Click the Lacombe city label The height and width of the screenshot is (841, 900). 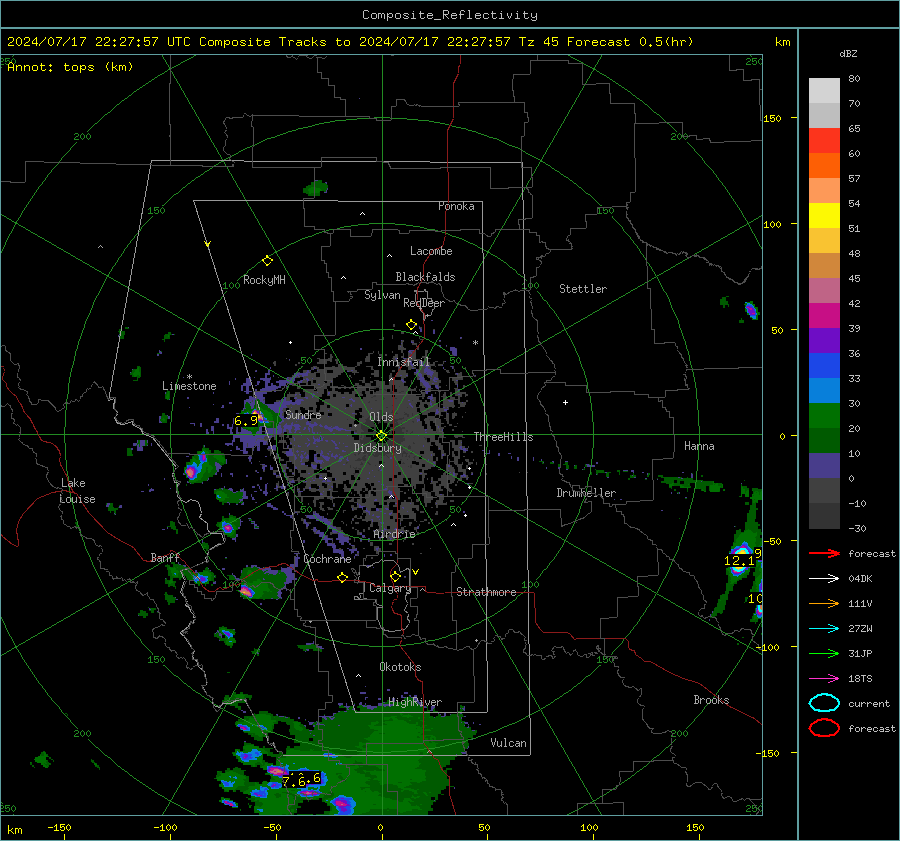click(x=431, y=251)
